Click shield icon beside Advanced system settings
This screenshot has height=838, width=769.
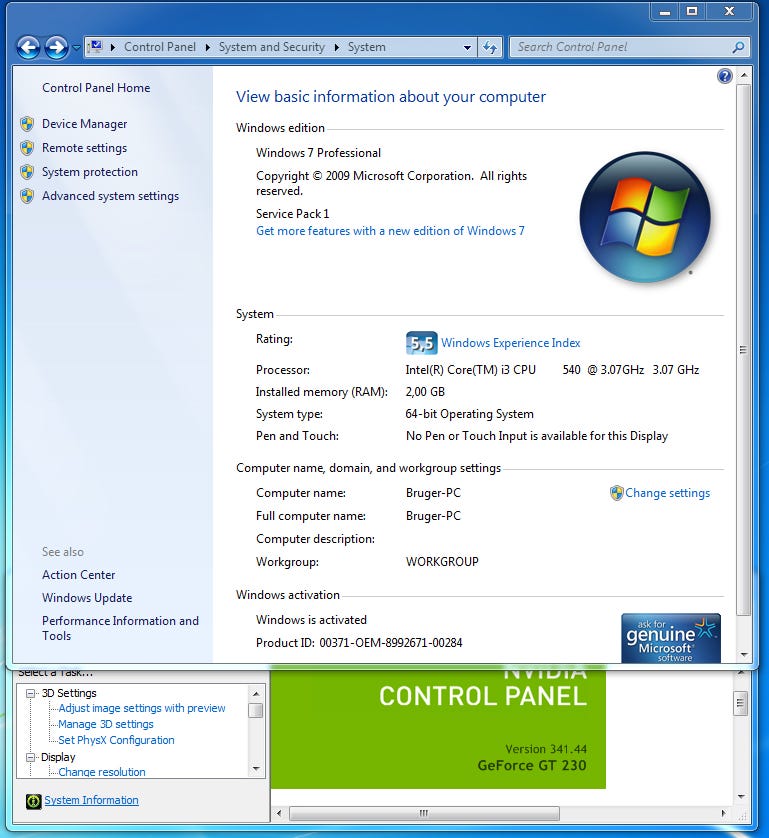(27, 196)
